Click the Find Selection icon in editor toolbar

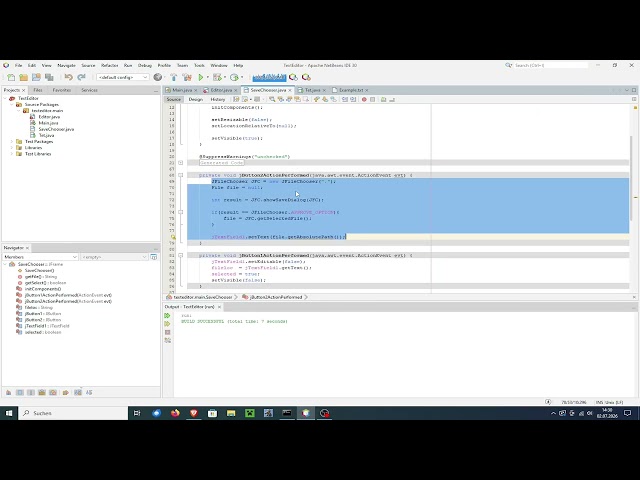[x=272, y=99]
